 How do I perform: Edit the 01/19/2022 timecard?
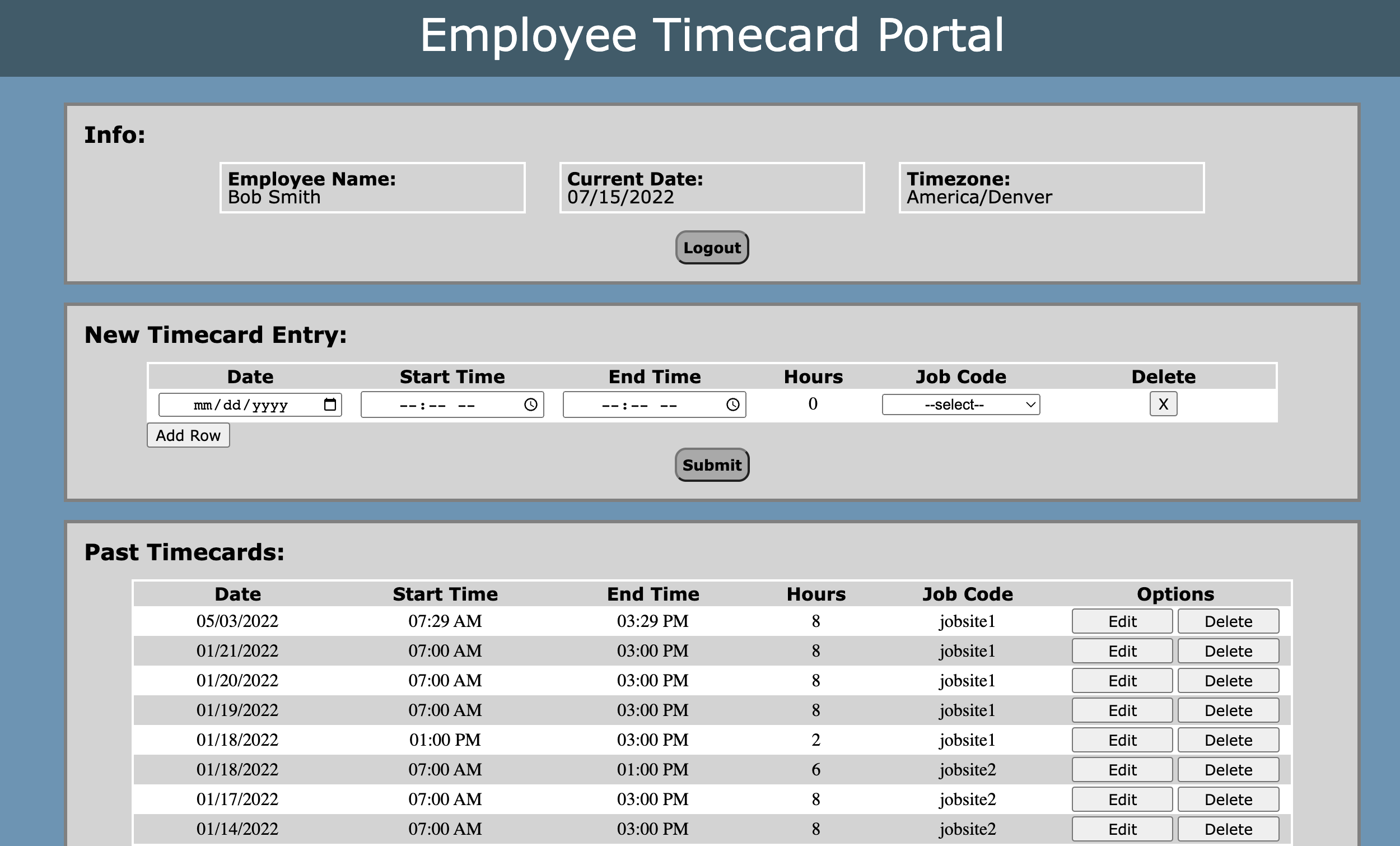(1122, 710)
